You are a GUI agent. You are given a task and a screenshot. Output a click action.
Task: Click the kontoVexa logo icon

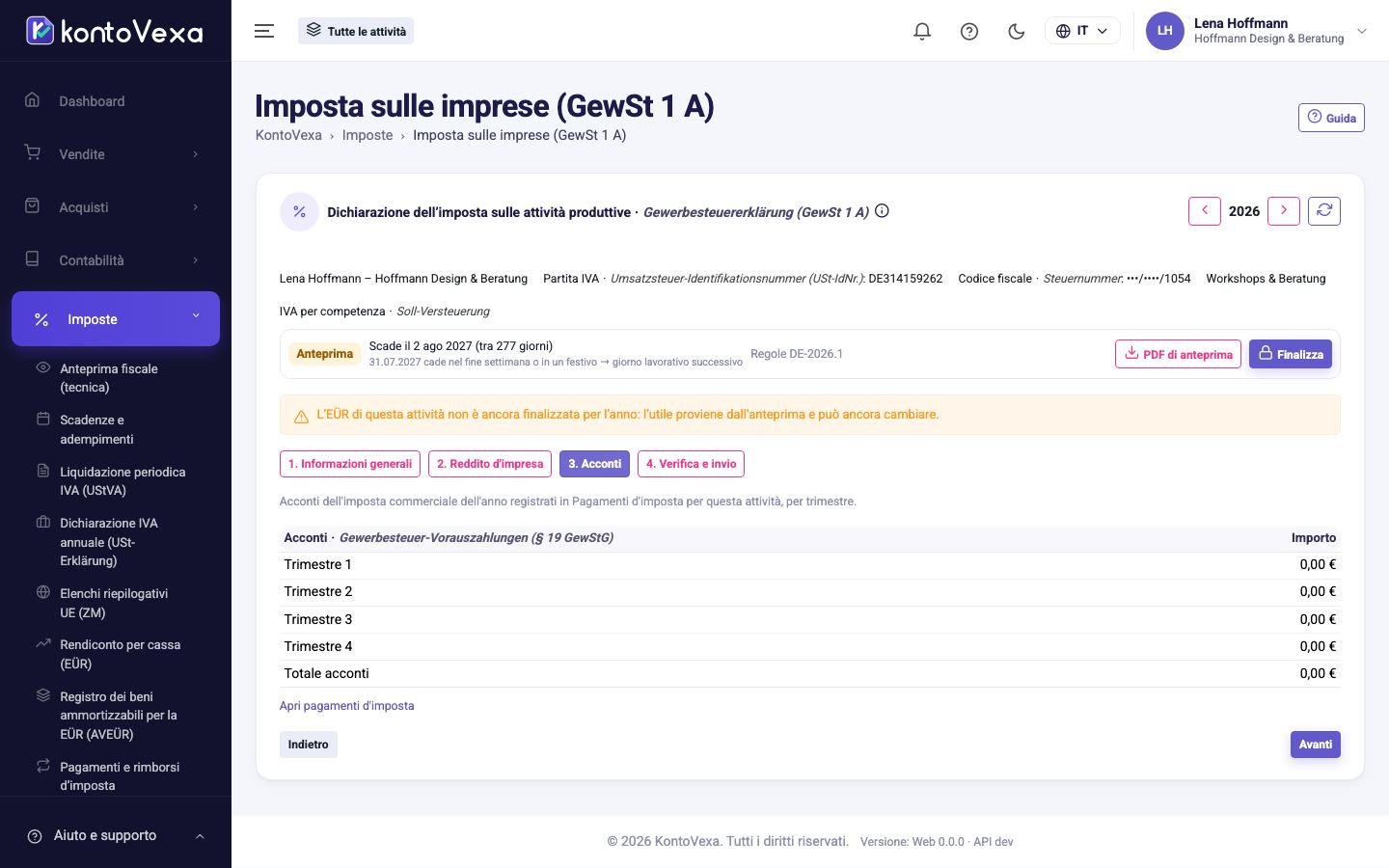(40, 31)
